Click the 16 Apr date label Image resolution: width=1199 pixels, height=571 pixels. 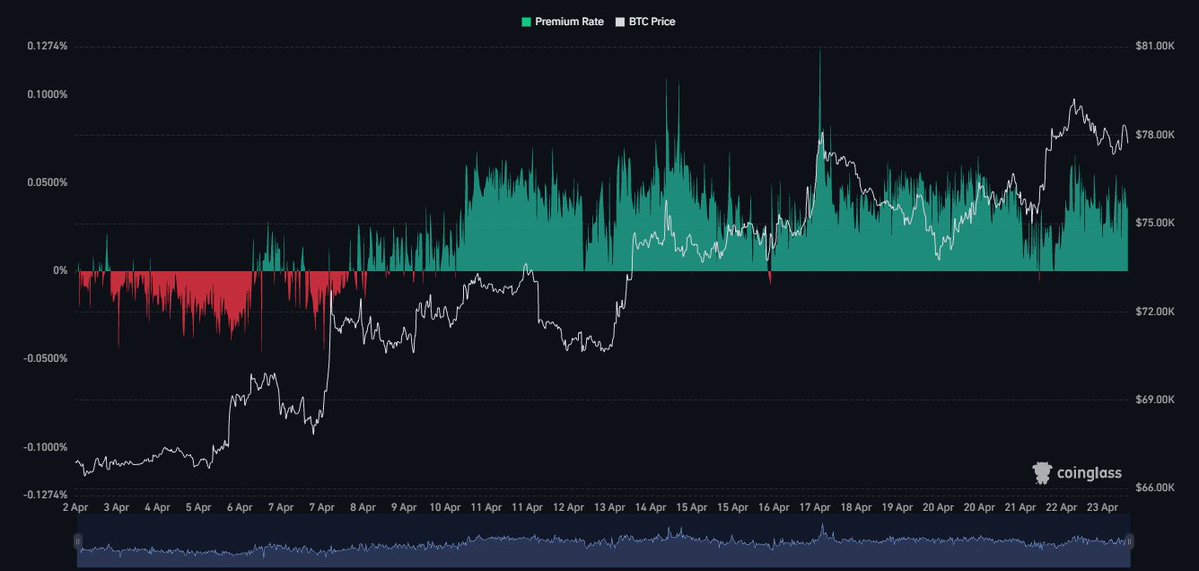pyautogui.click(x=774, y=507)
